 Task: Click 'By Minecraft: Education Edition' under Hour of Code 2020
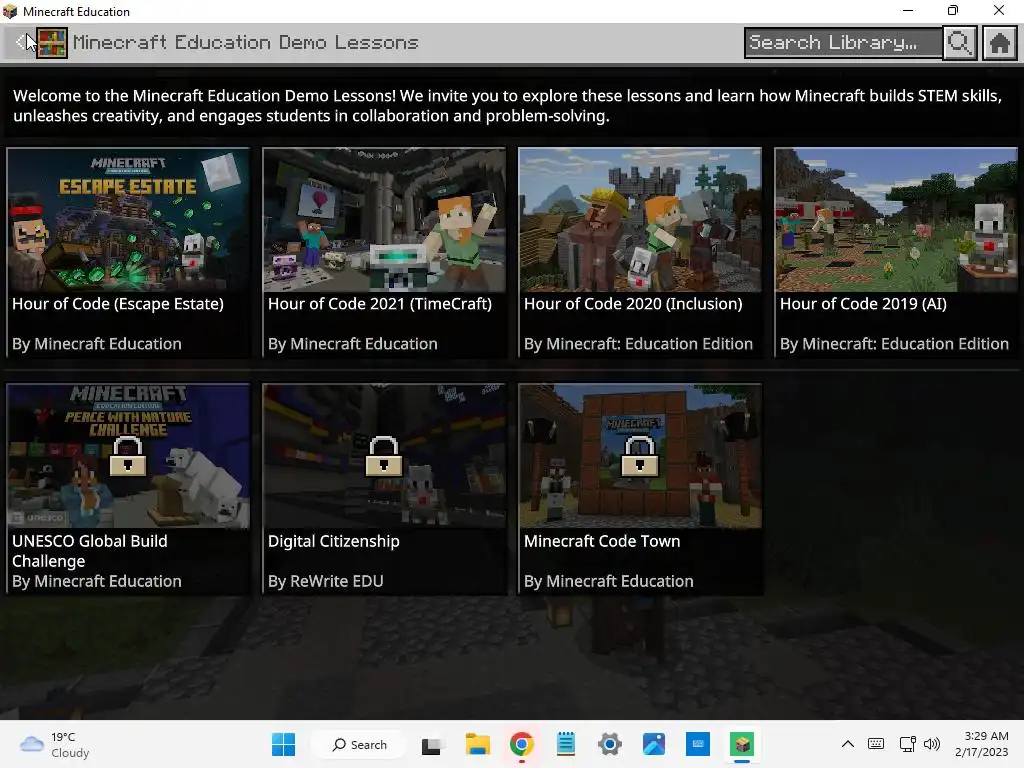pyautogui.click(x=638, y=344)
